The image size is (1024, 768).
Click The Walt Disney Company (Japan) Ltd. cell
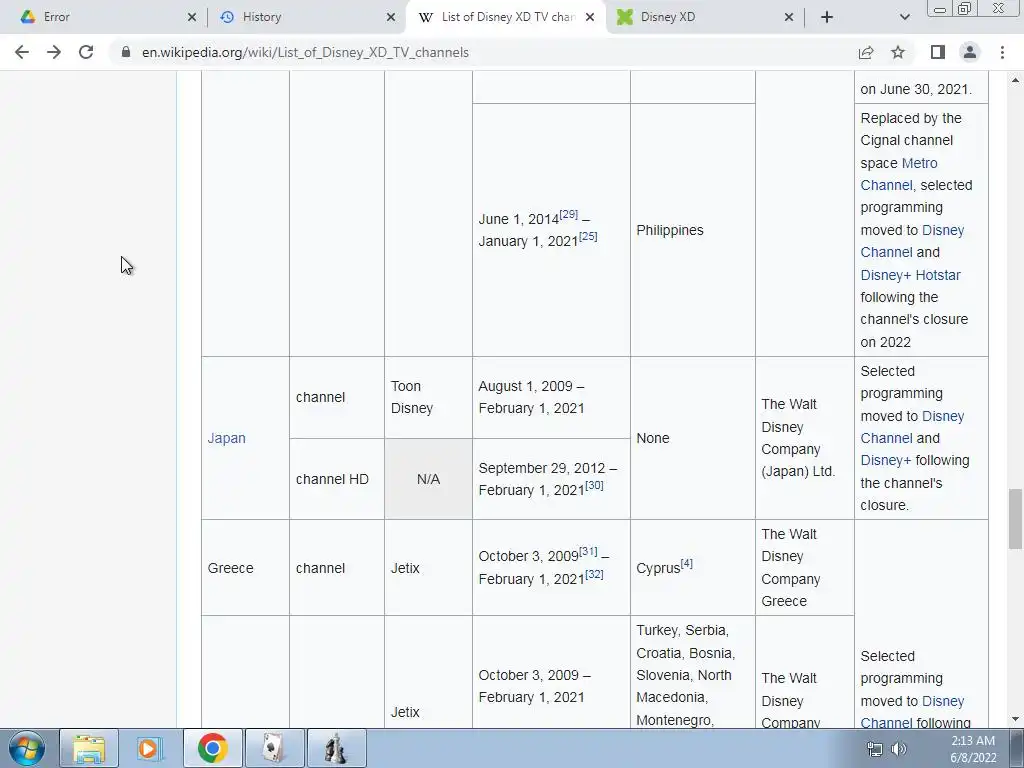point(805,438)
